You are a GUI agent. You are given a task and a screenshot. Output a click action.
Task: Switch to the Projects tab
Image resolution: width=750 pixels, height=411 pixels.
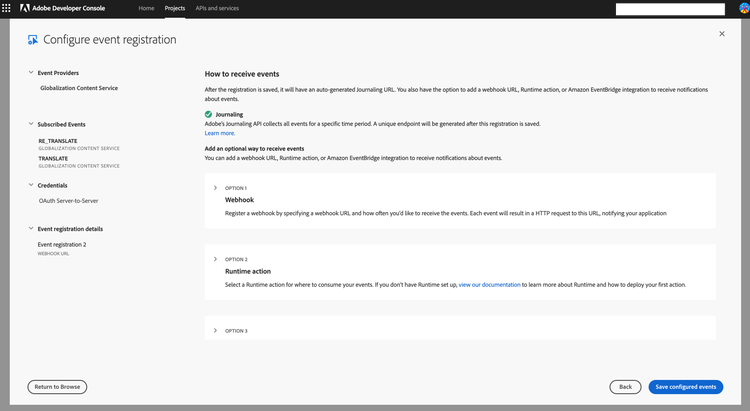(x=175, y=8)
